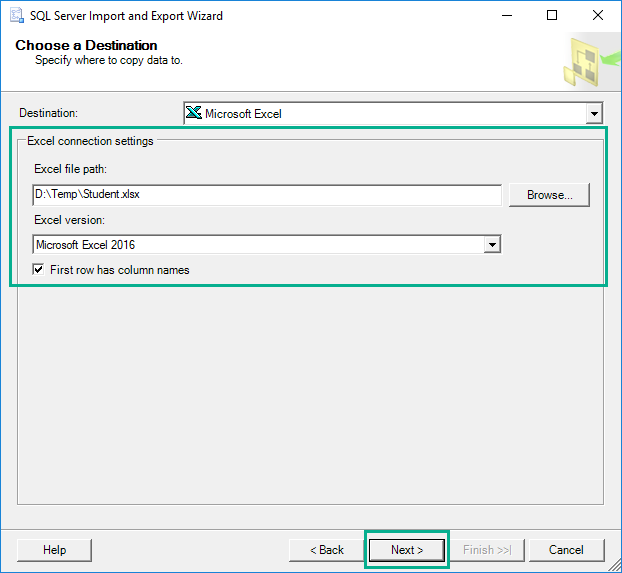Close the wizard window
Viewport: 622px width, 573px height.
click(598, 15)
